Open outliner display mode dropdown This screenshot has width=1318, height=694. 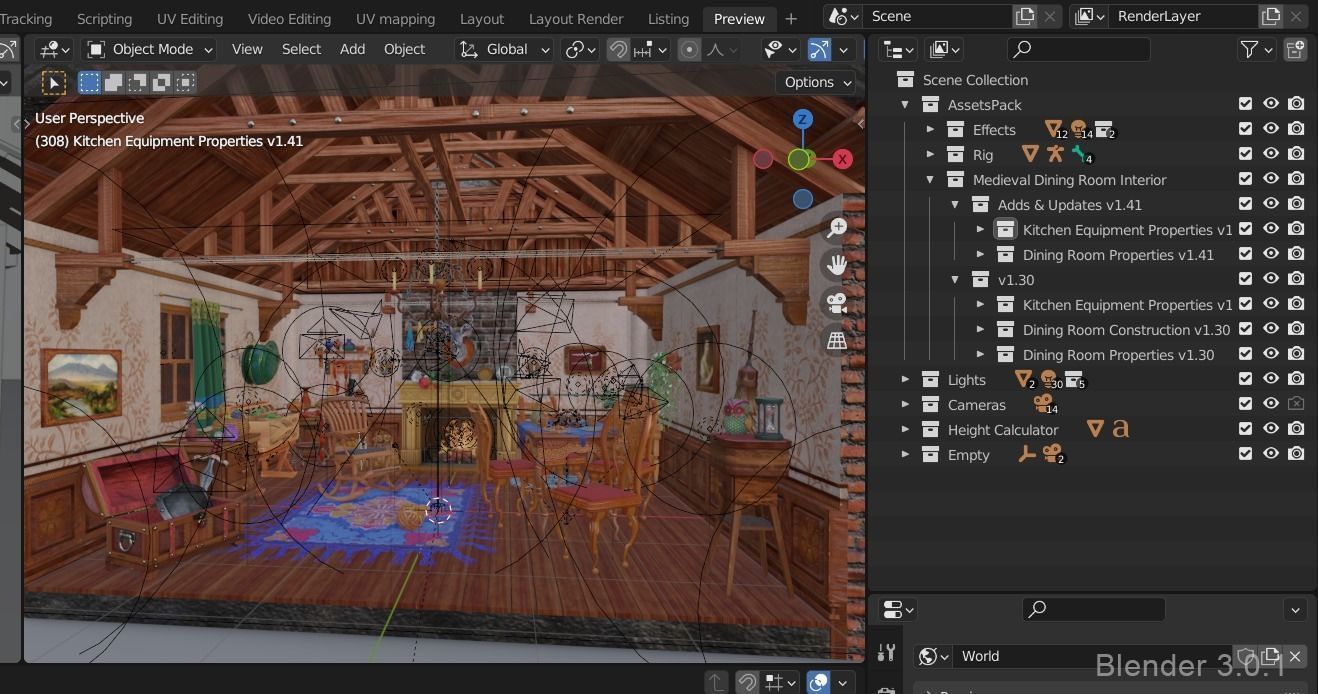tap(945, 49)
